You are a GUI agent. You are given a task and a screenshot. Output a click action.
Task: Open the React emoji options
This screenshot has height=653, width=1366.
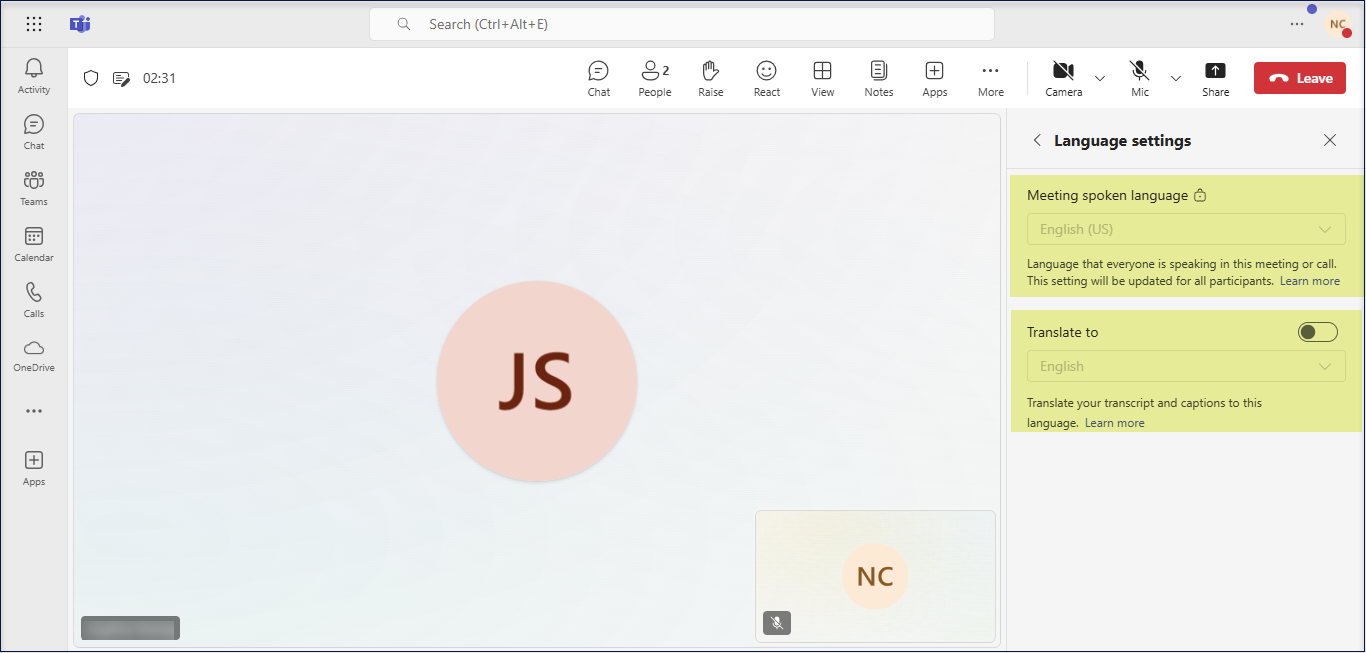[x=766, y=78]
